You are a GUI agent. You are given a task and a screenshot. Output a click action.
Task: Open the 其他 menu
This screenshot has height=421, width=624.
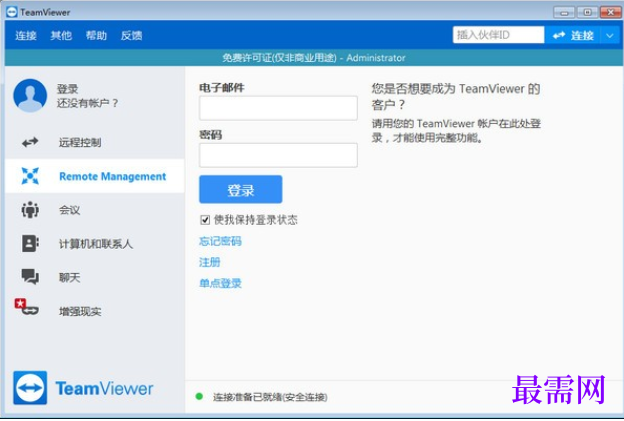[x=61, y=35]
